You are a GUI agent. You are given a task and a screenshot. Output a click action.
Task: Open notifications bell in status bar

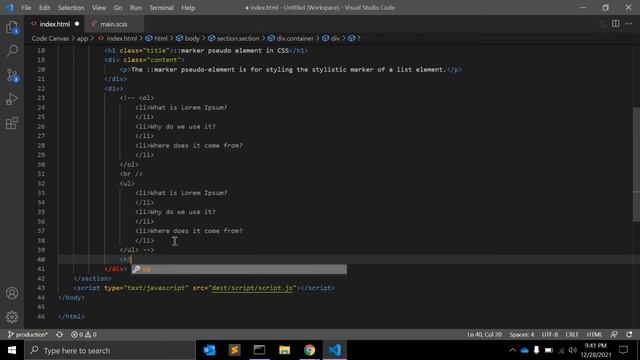point(629,334)
